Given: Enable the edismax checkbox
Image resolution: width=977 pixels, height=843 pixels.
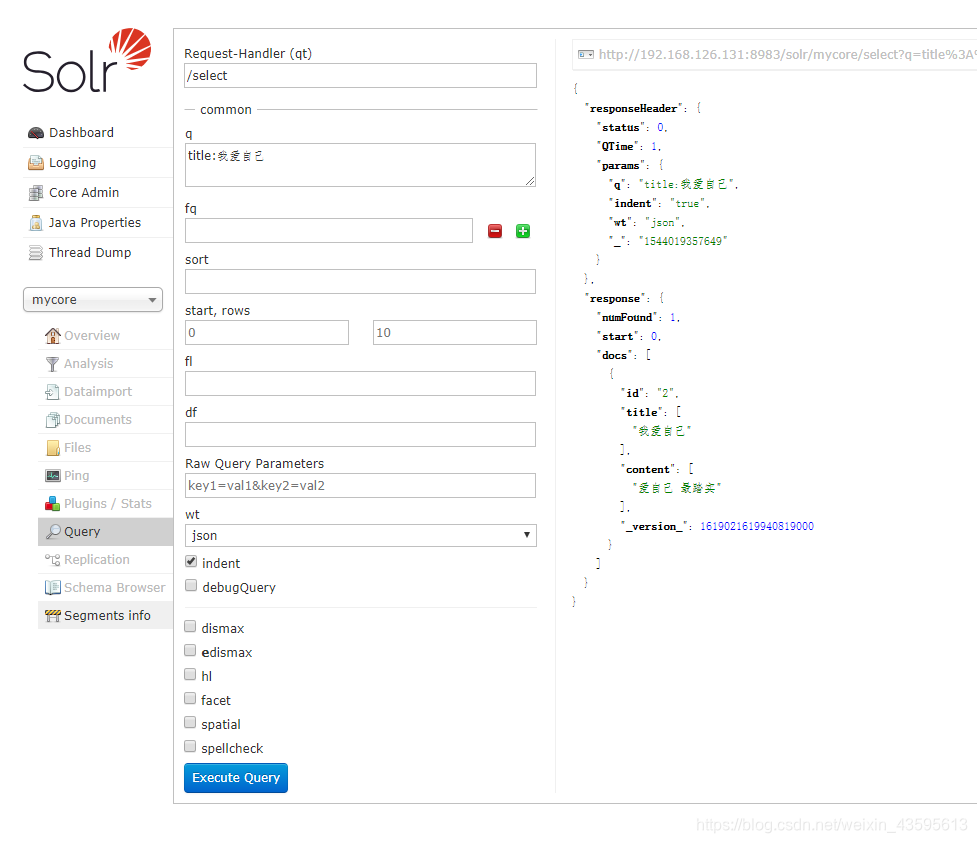Looking at the screenshot, I should [x=190, y=650].
